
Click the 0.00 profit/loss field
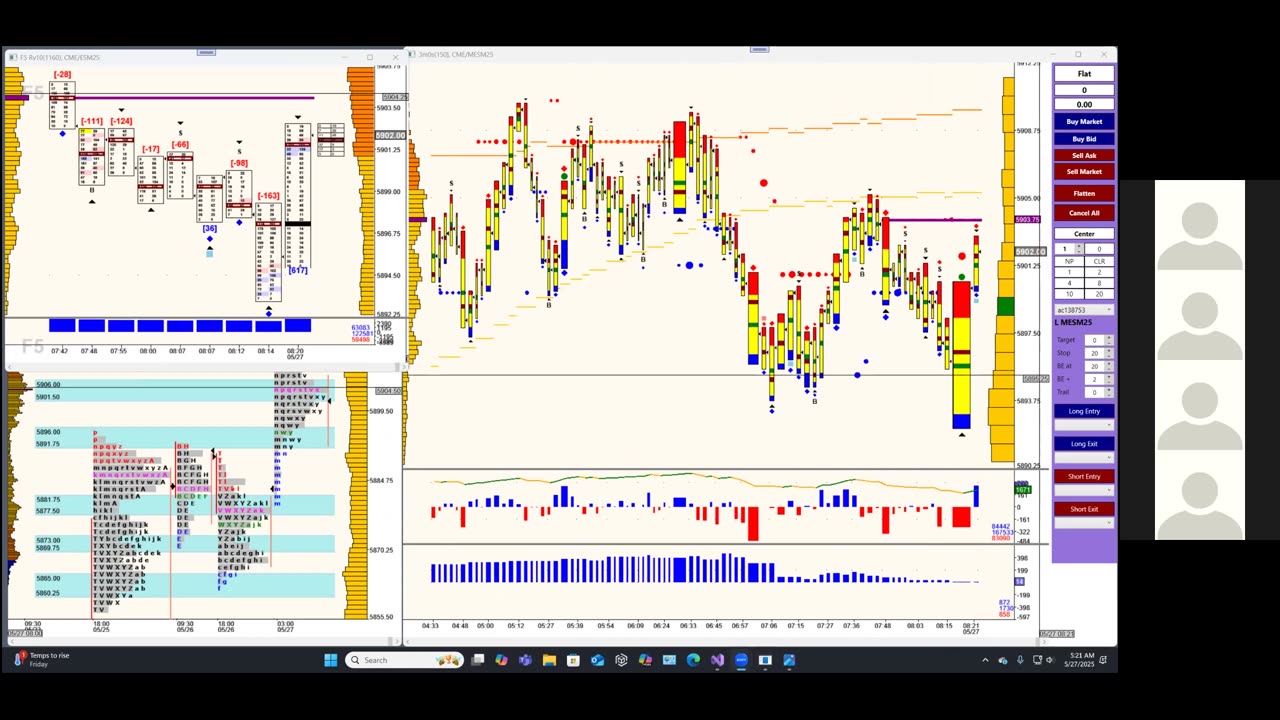tap(1084, 104)
